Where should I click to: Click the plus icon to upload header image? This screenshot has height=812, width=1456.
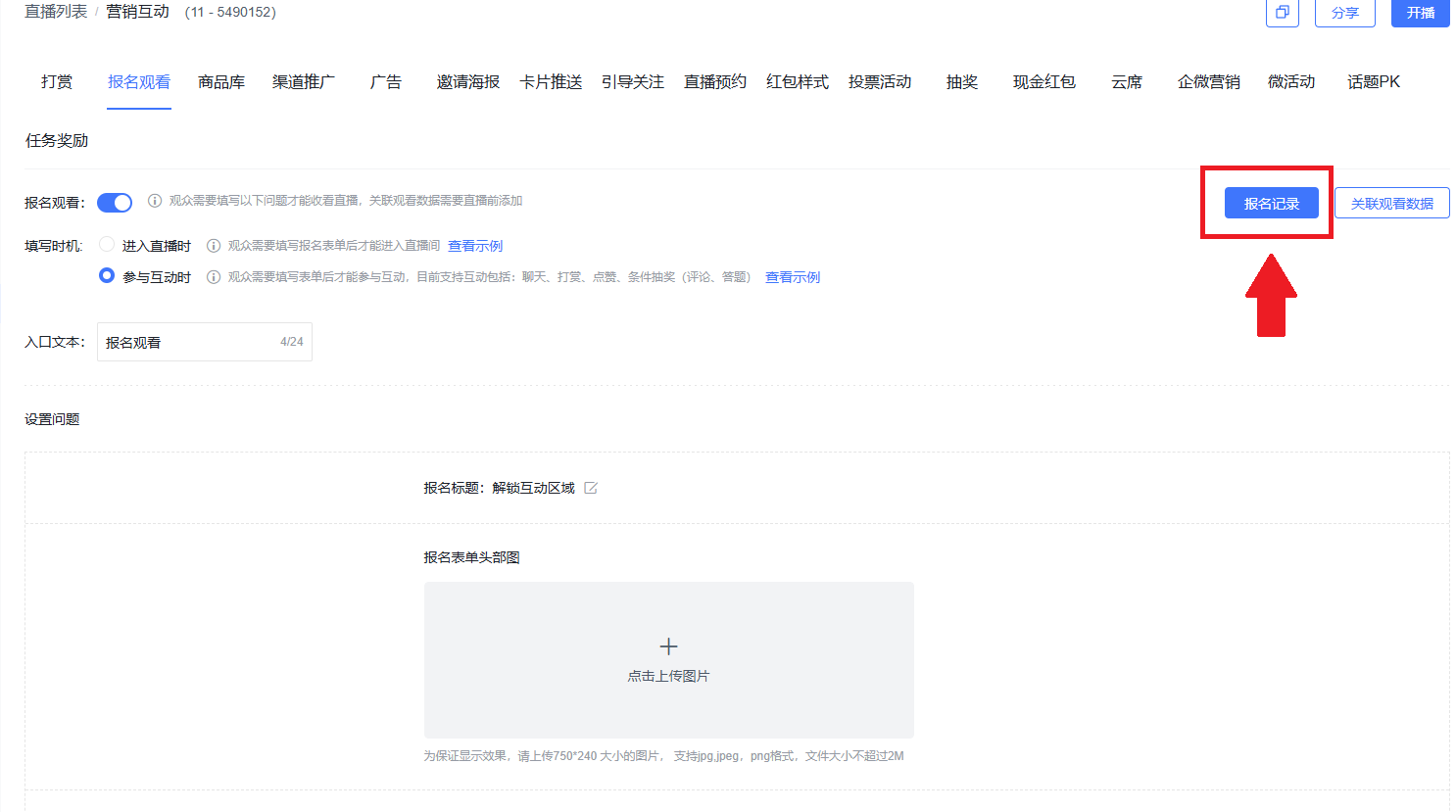pyautogui.click(x=668, y=646)
